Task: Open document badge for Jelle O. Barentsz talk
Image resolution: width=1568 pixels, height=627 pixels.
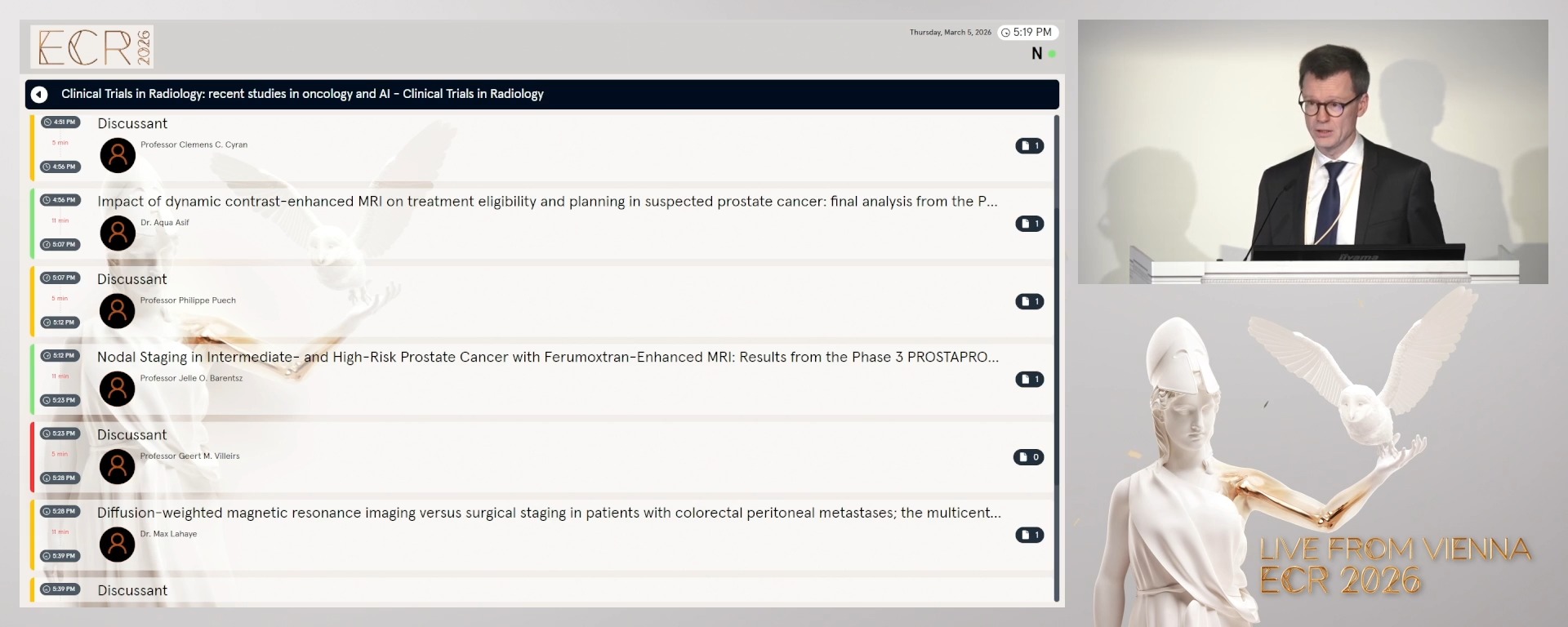Action: click(1029, 380)
